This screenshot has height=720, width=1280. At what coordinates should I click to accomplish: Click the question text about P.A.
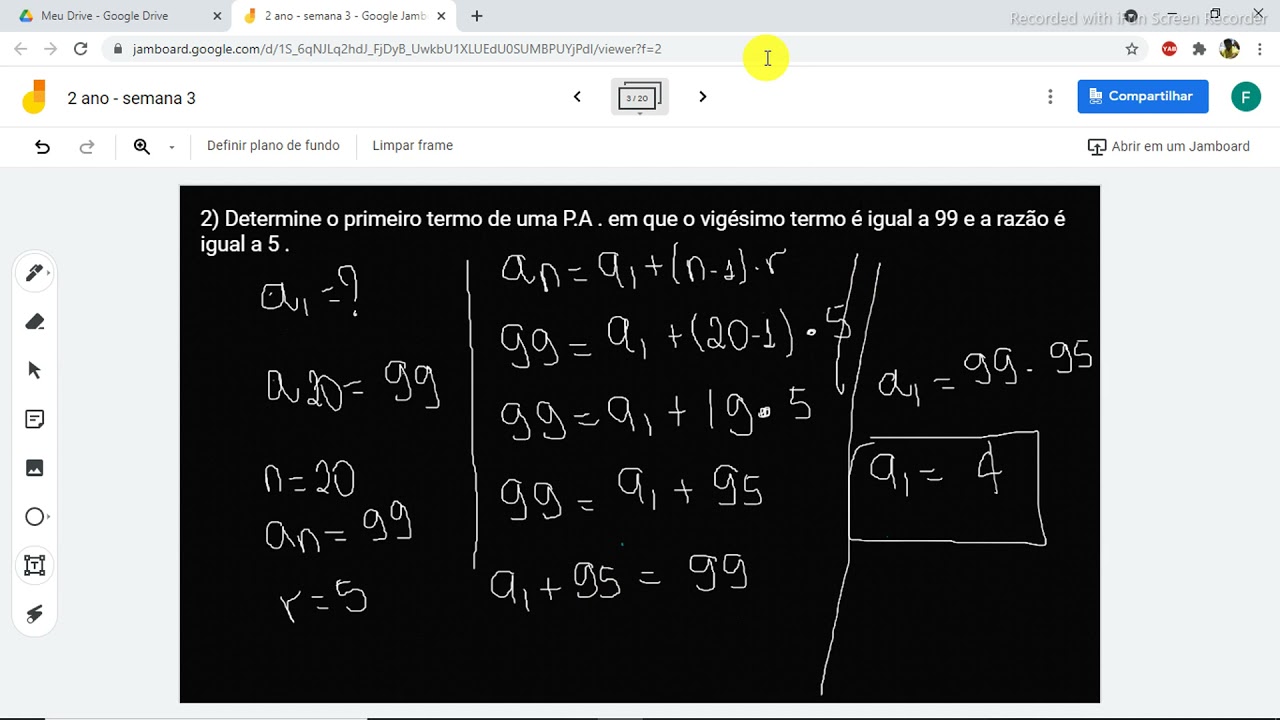click(633, 231)
